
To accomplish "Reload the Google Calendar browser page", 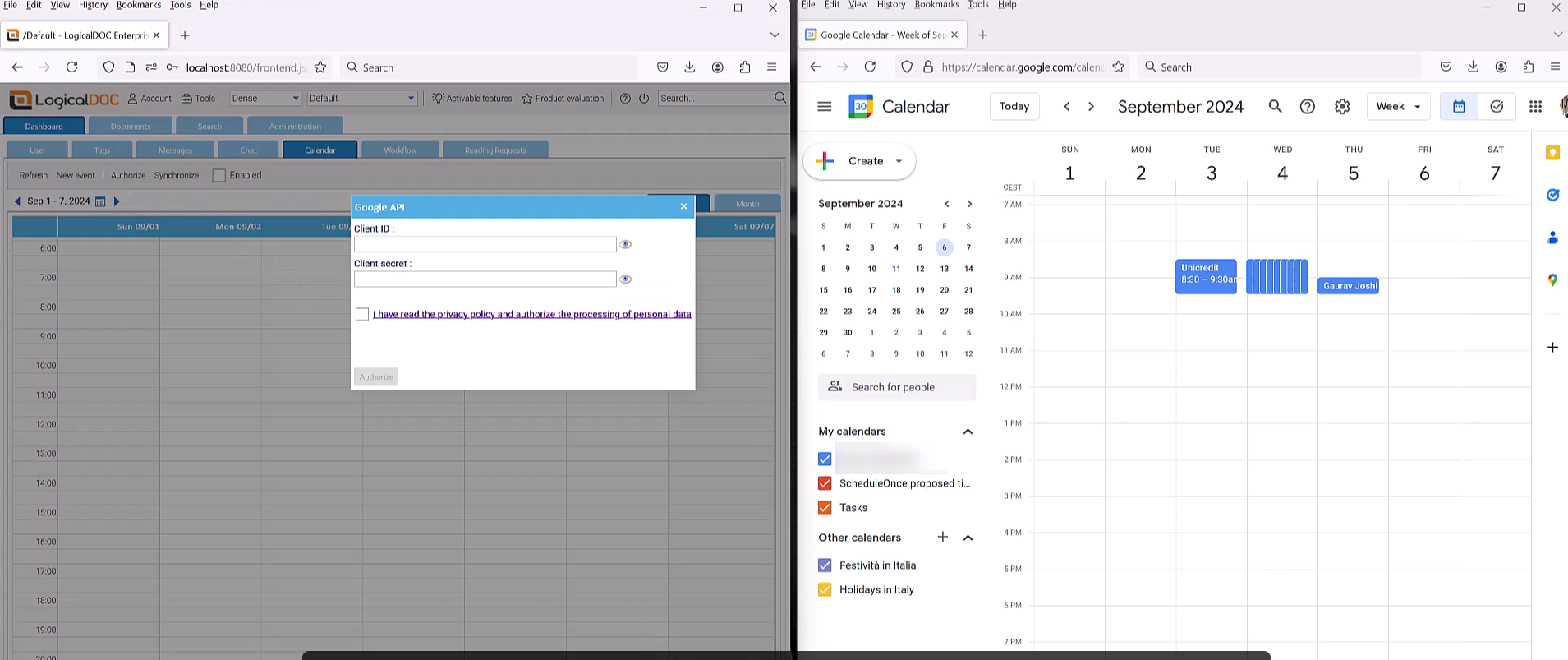I will [871, 67].
